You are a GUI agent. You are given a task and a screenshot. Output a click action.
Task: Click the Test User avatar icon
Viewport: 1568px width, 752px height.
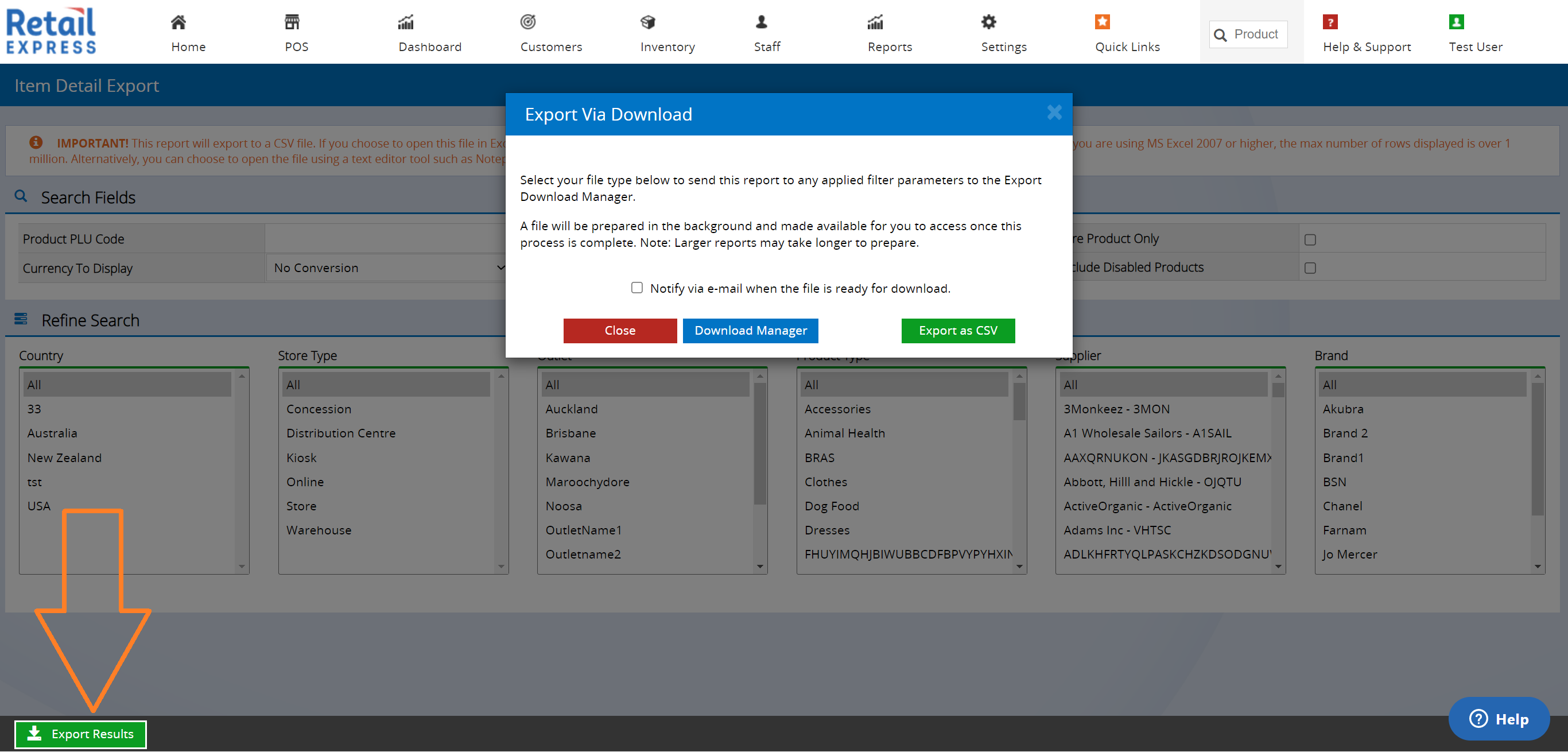click(1457, 22)
